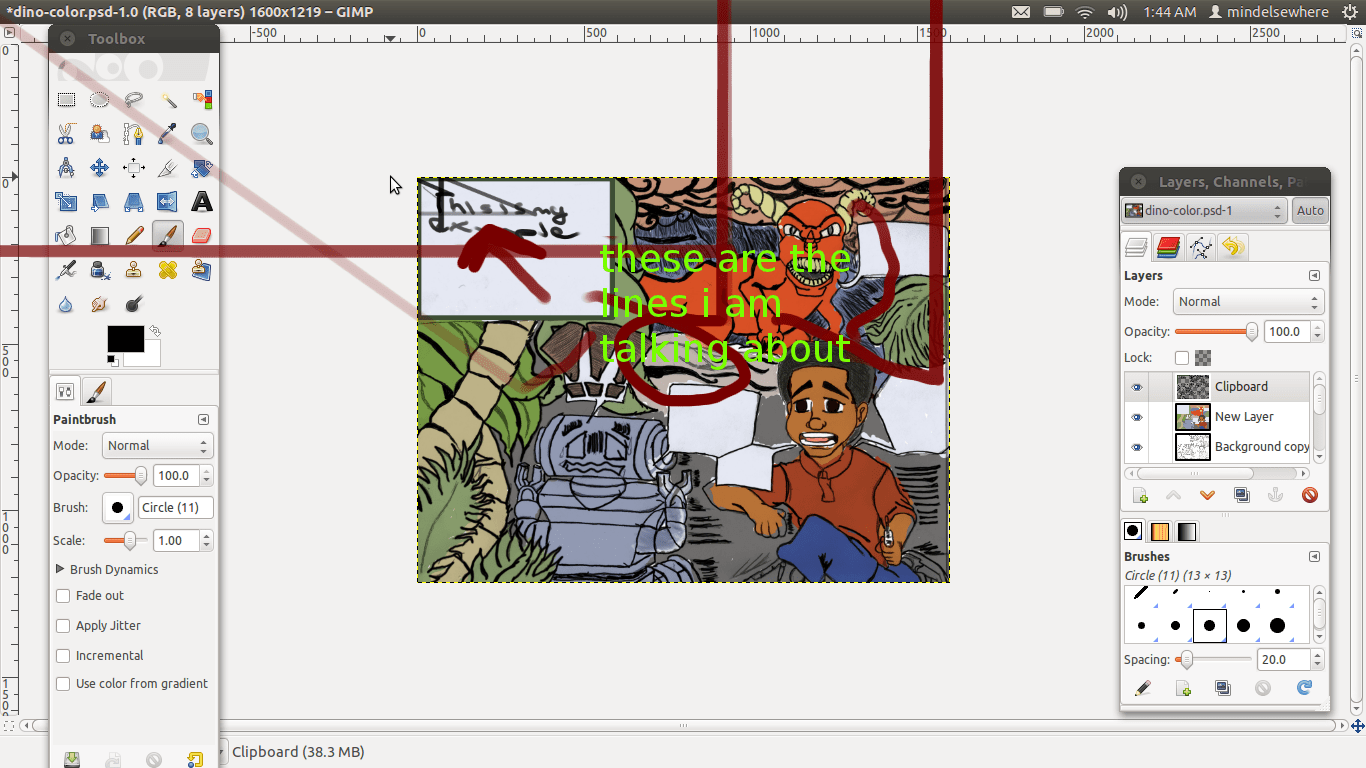Delete the layer with the red Layers panel icon
1366x768 pixels.
[1310, 495]
